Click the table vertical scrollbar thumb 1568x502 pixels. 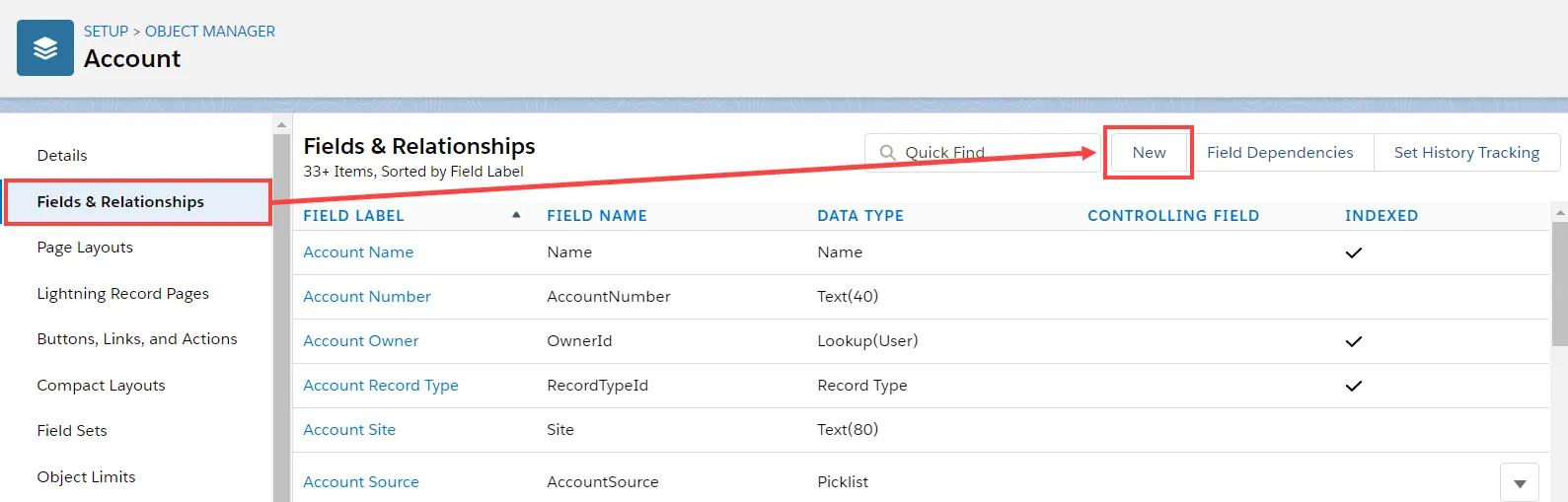pyautogui.click(x=1560, y=284)
